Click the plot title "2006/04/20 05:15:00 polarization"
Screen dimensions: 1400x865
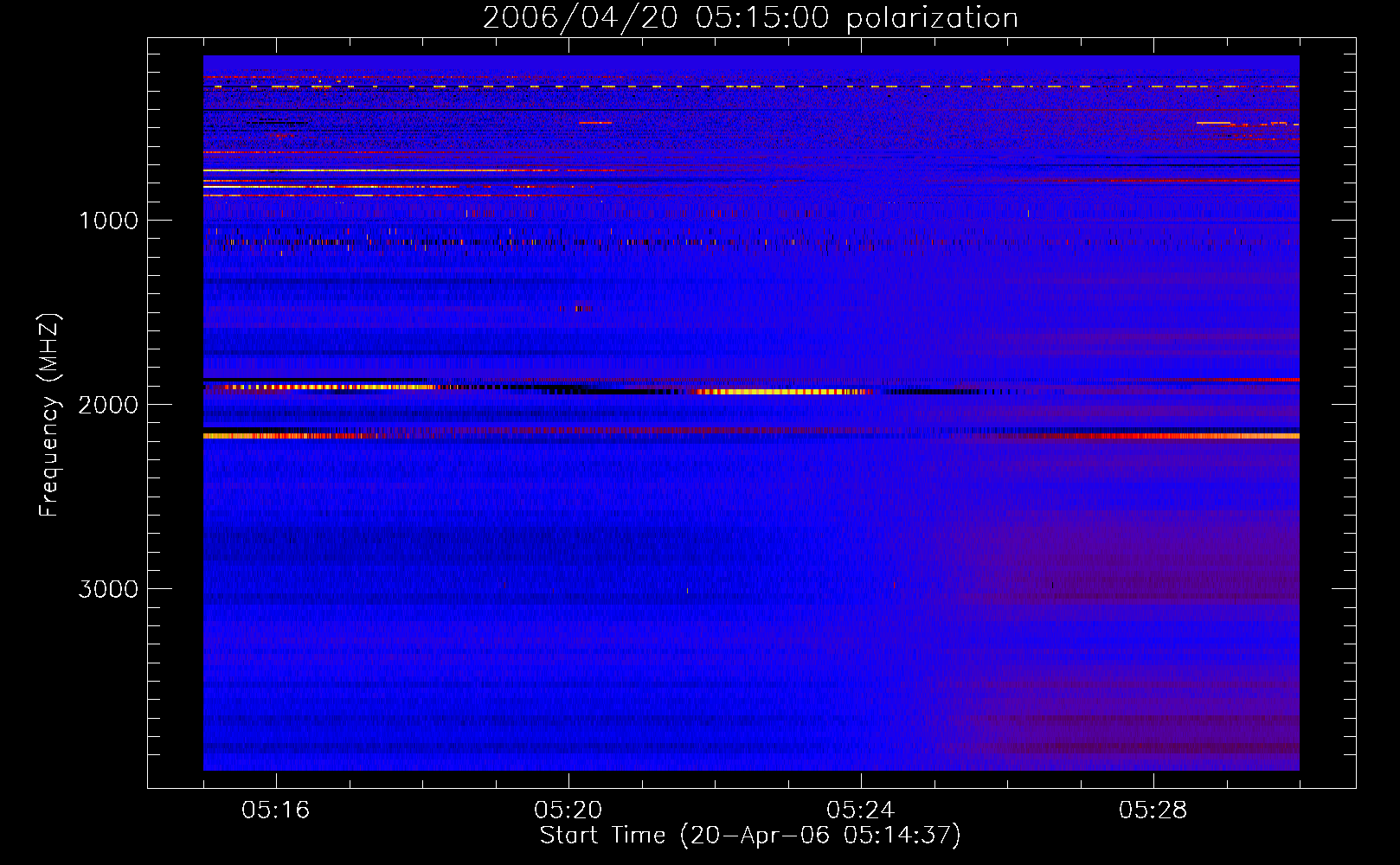click(750, 18)
